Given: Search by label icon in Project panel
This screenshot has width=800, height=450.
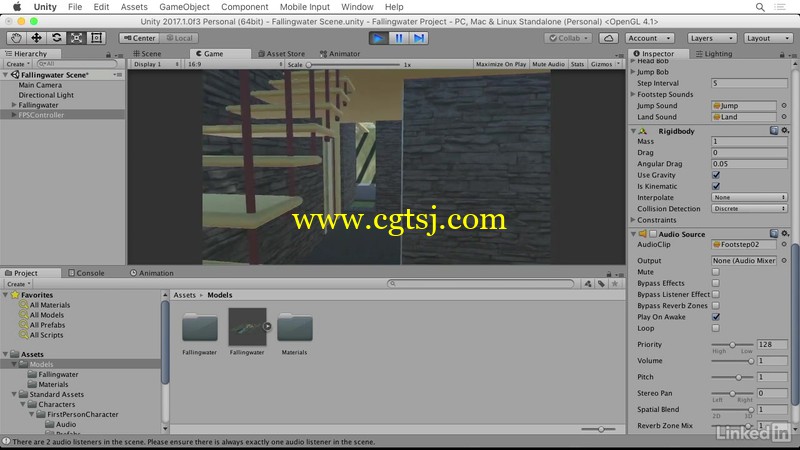Looking at the screenshot, I should pos(602,284).
